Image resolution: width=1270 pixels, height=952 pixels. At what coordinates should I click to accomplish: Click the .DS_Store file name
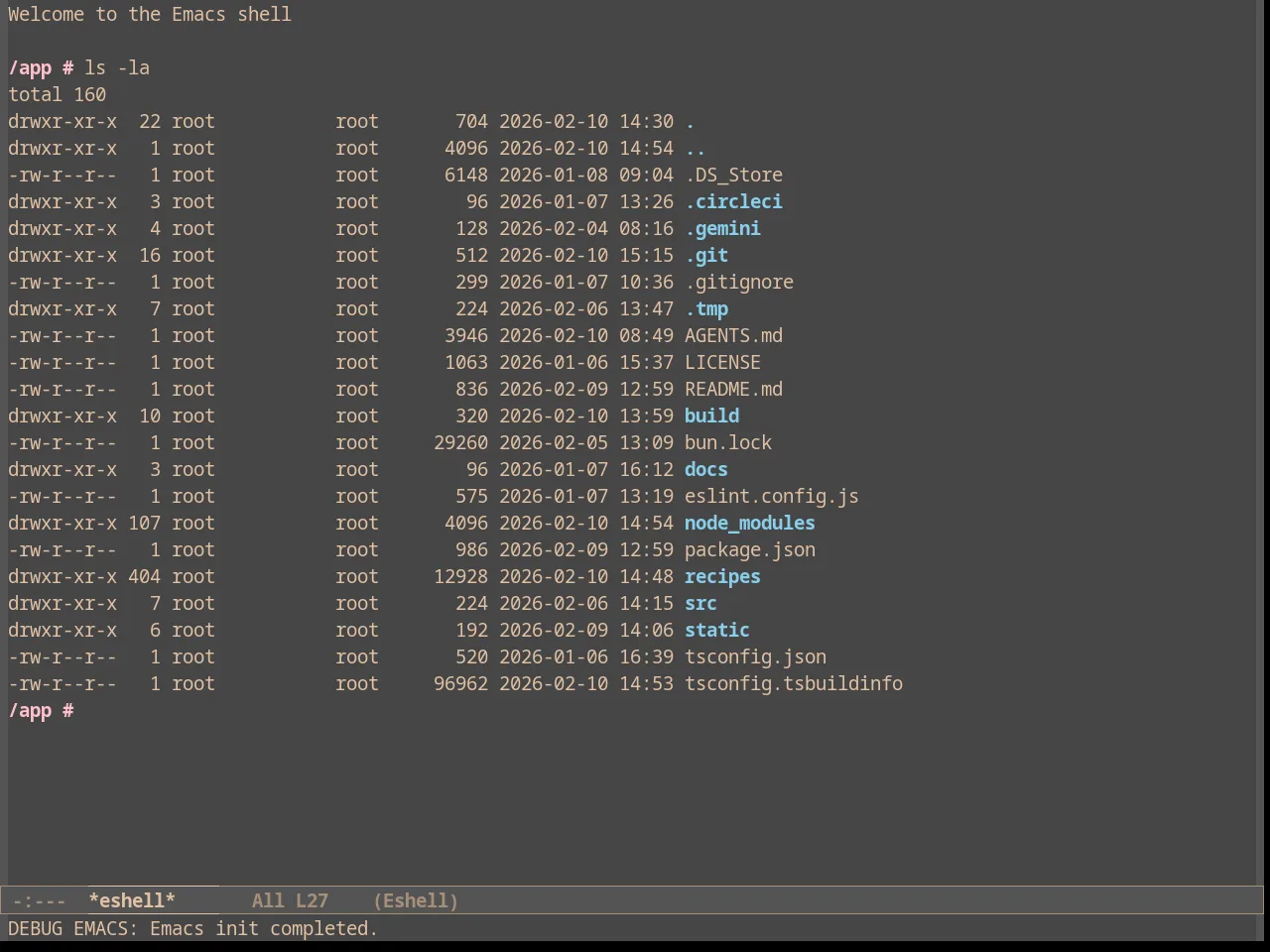tap(733, 175)
